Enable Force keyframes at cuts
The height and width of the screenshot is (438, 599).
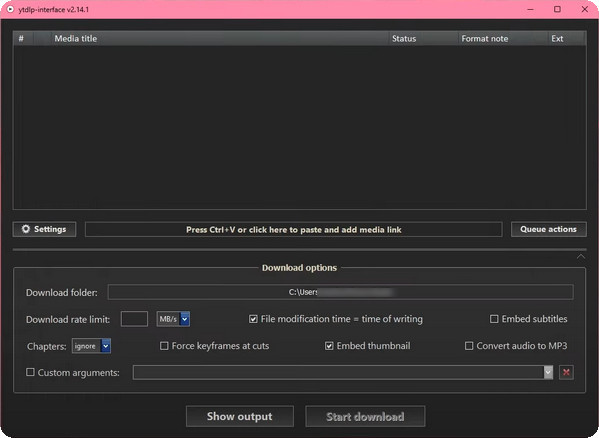164,346
